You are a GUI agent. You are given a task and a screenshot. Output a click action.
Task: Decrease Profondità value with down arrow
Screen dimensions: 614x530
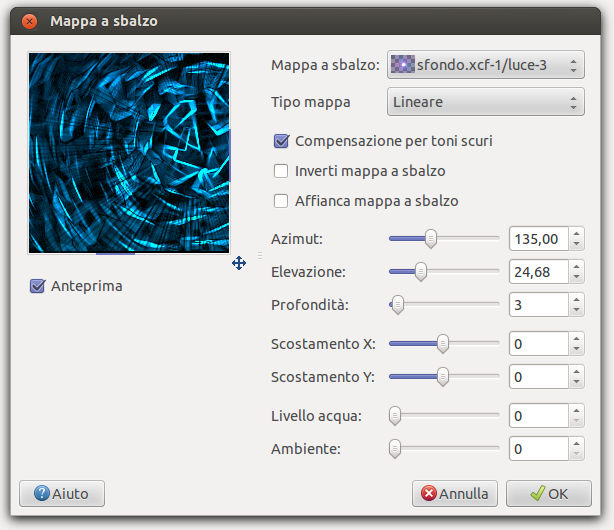click(576, 310)
